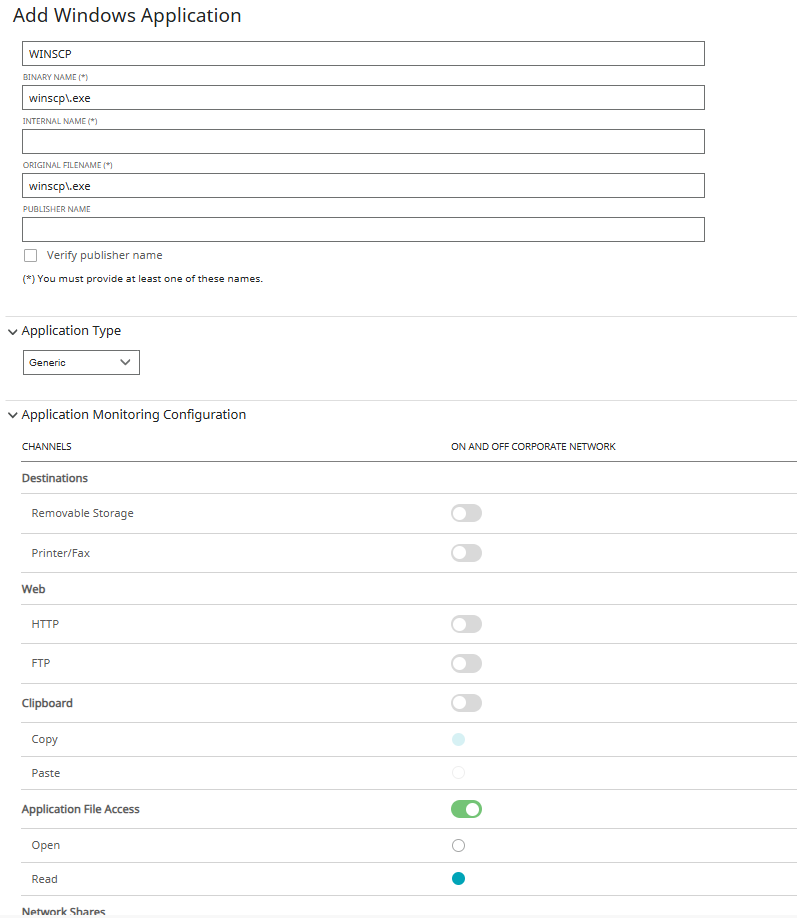Enable the Removable Storage toggle
The width and height of the screenshot is (797, 918).
466,513
